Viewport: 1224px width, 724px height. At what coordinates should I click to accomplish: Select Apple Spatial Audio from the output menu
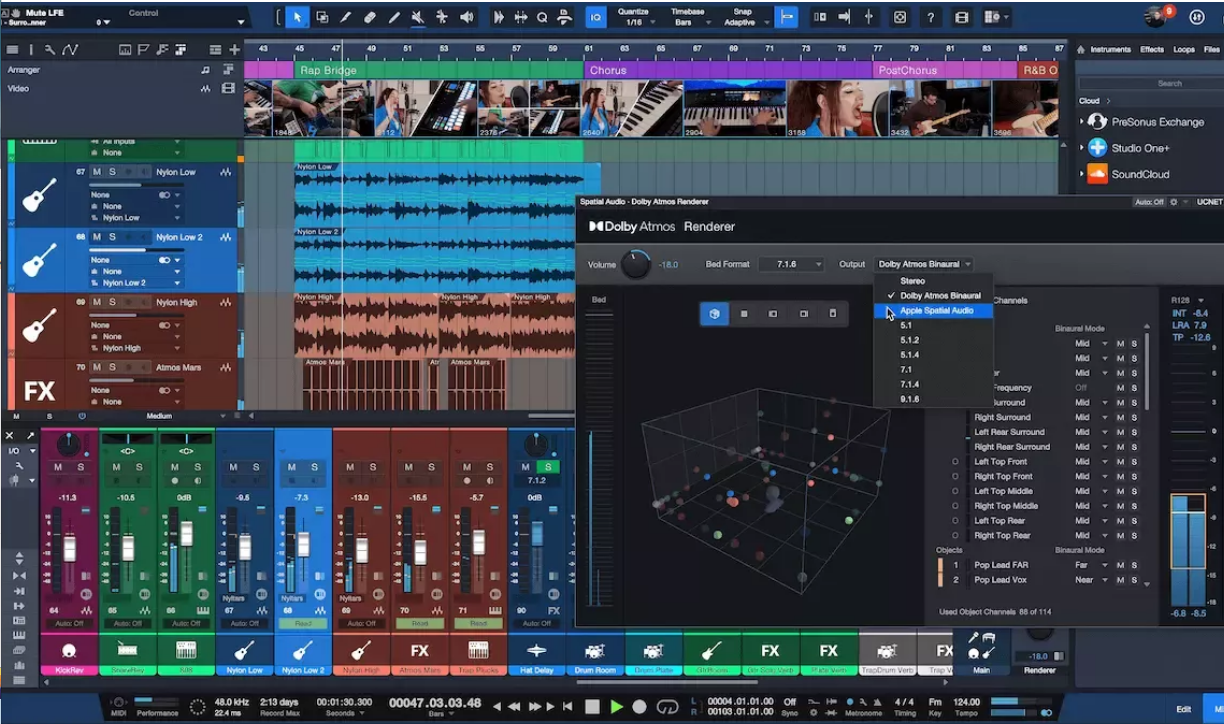(x=935, y=311)
